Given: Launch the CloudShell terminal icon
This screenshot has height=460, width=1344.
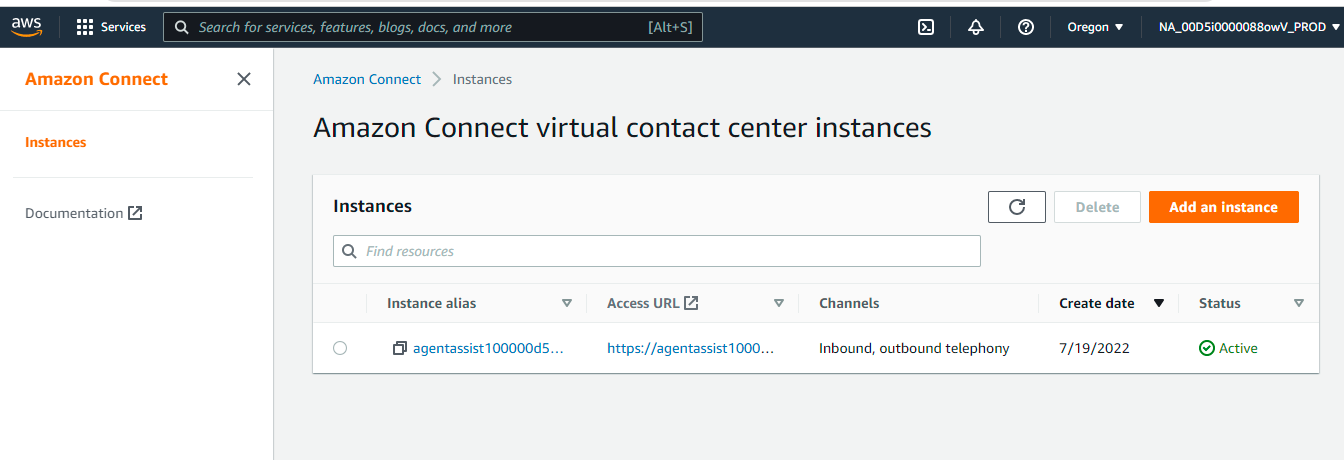Looking at the screenshot, I should 926,27.
